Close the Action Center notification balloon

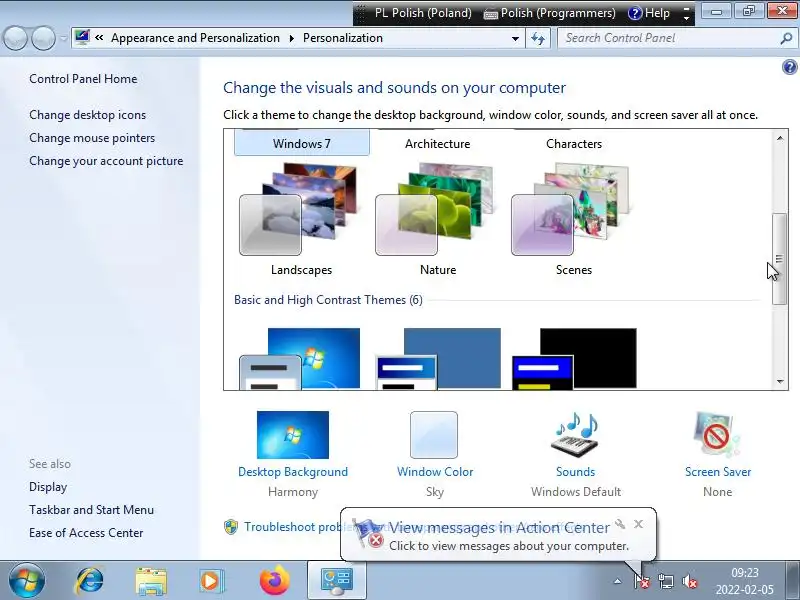pyautogui.click(x=638, y=524)
